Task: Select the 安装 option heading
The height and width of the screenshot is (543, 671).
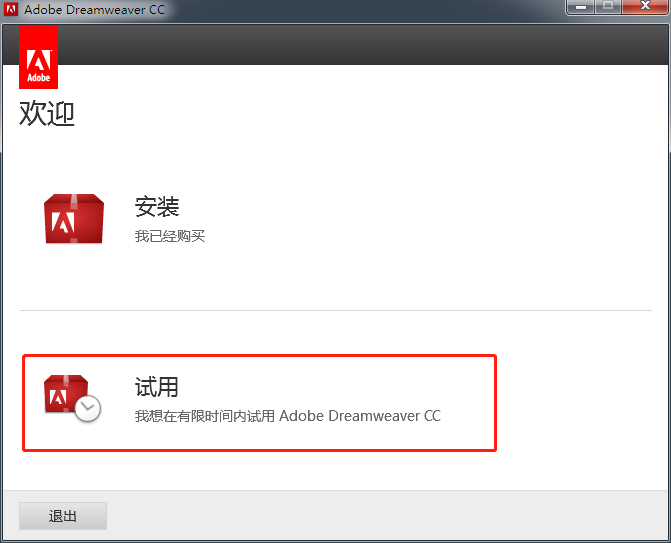Action: click(157, 207)
